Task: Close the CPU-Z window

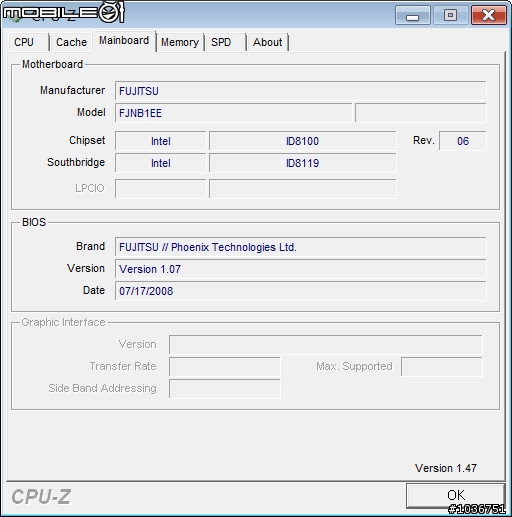Action: tap(489, 15)
